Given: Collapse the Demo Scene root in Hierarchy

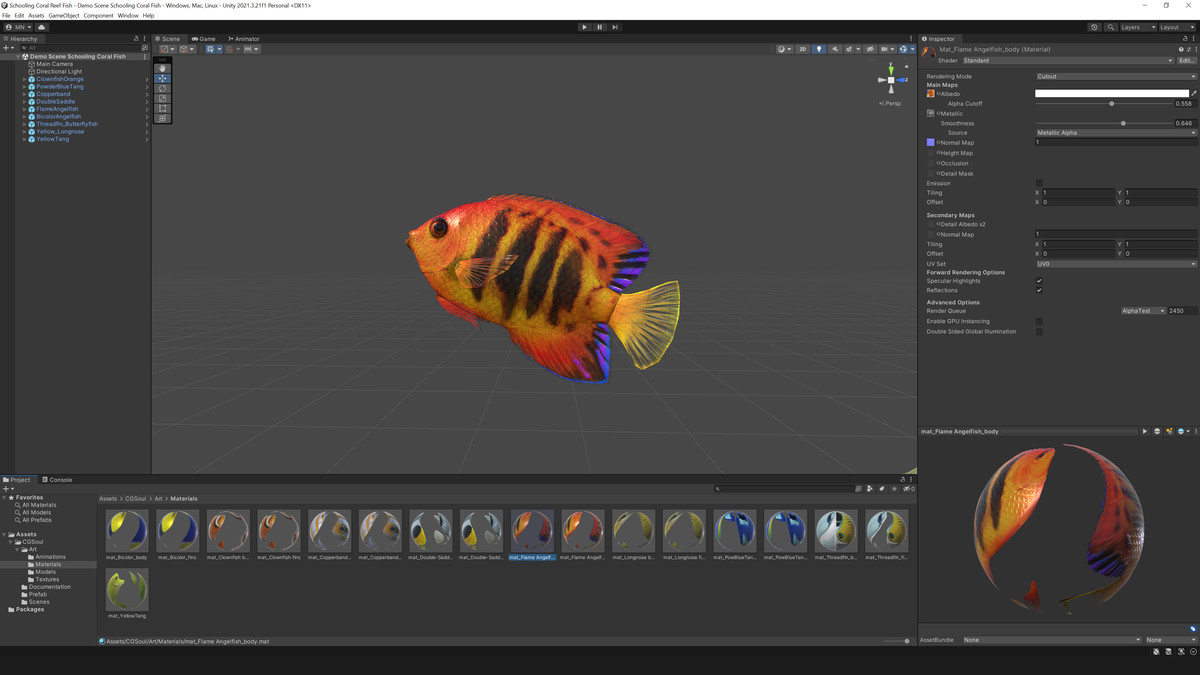Looking at the screenshot, I should tap(18, 57).
